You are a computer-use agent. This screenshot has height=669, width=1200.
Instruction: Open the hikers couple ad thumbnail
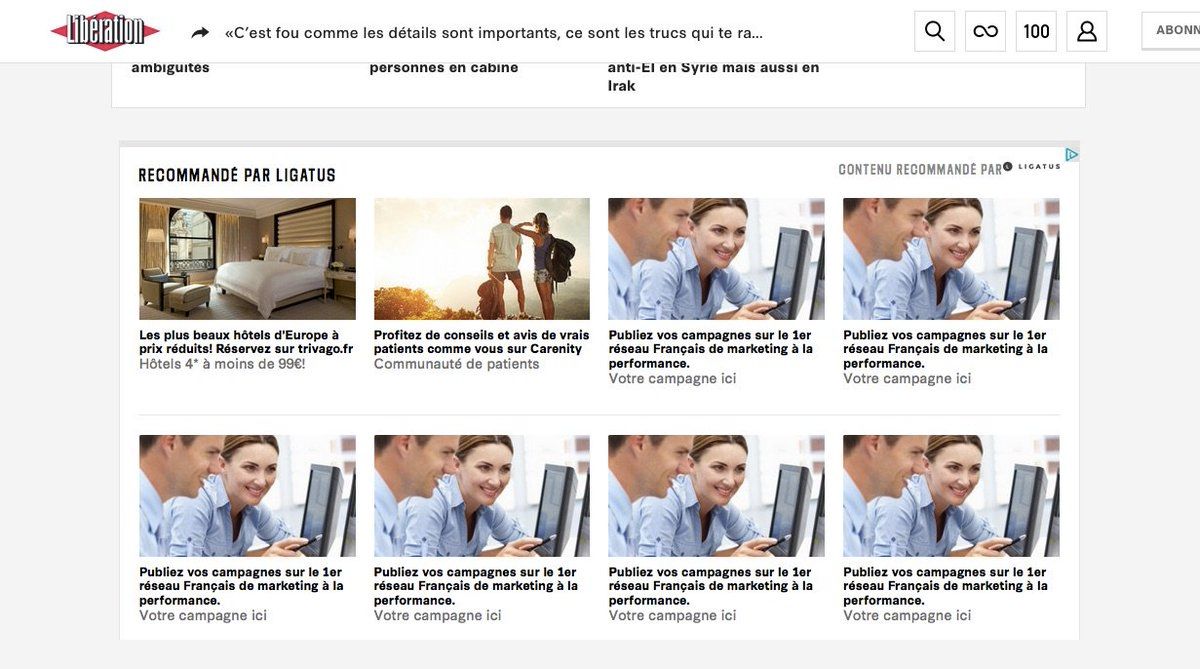[481, 258]
